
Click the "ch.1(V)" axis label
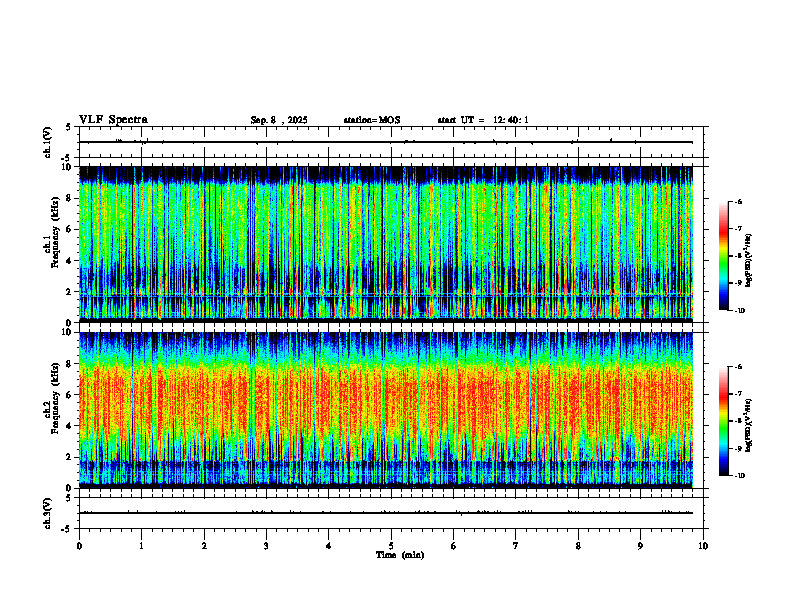(48, 142)
